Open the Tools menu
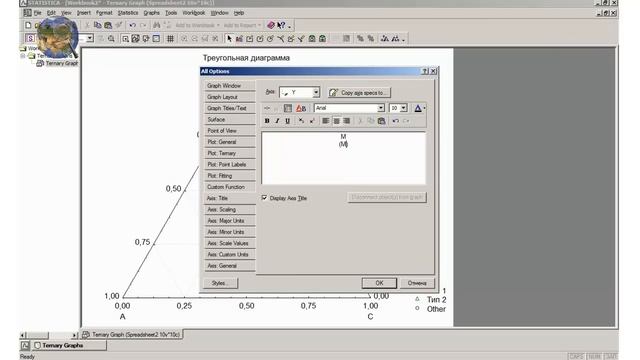The width and height of the screenshot is (640, 360). pos(171,13)
